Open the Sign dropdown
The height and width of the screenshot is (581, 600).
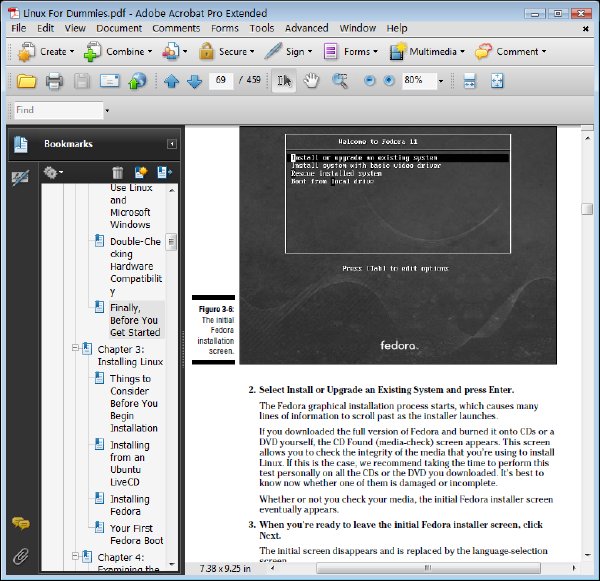288,52
